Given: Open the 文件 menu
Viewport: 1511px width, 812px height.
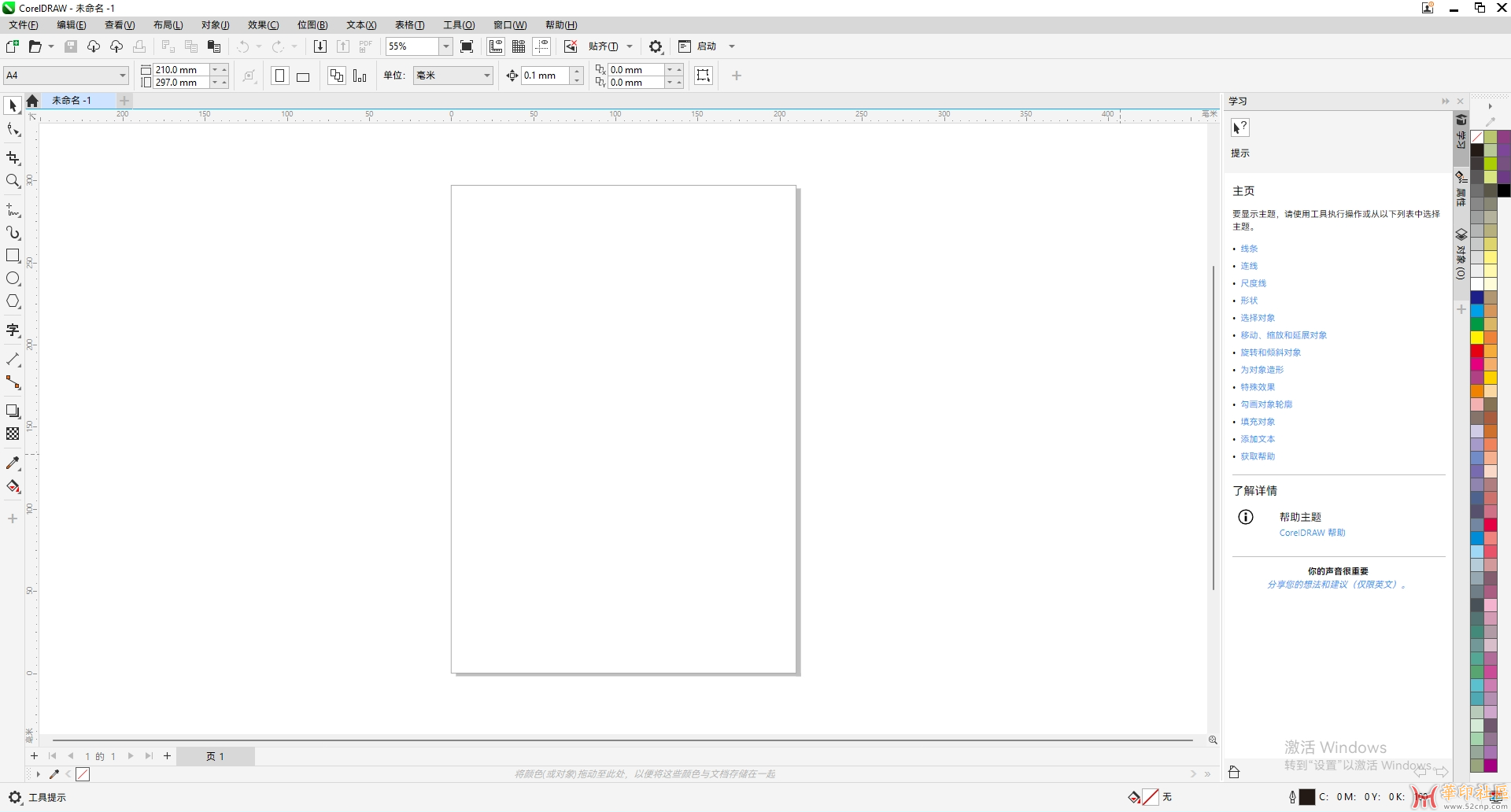Looking at the screenshot, I should coord(24,25).
